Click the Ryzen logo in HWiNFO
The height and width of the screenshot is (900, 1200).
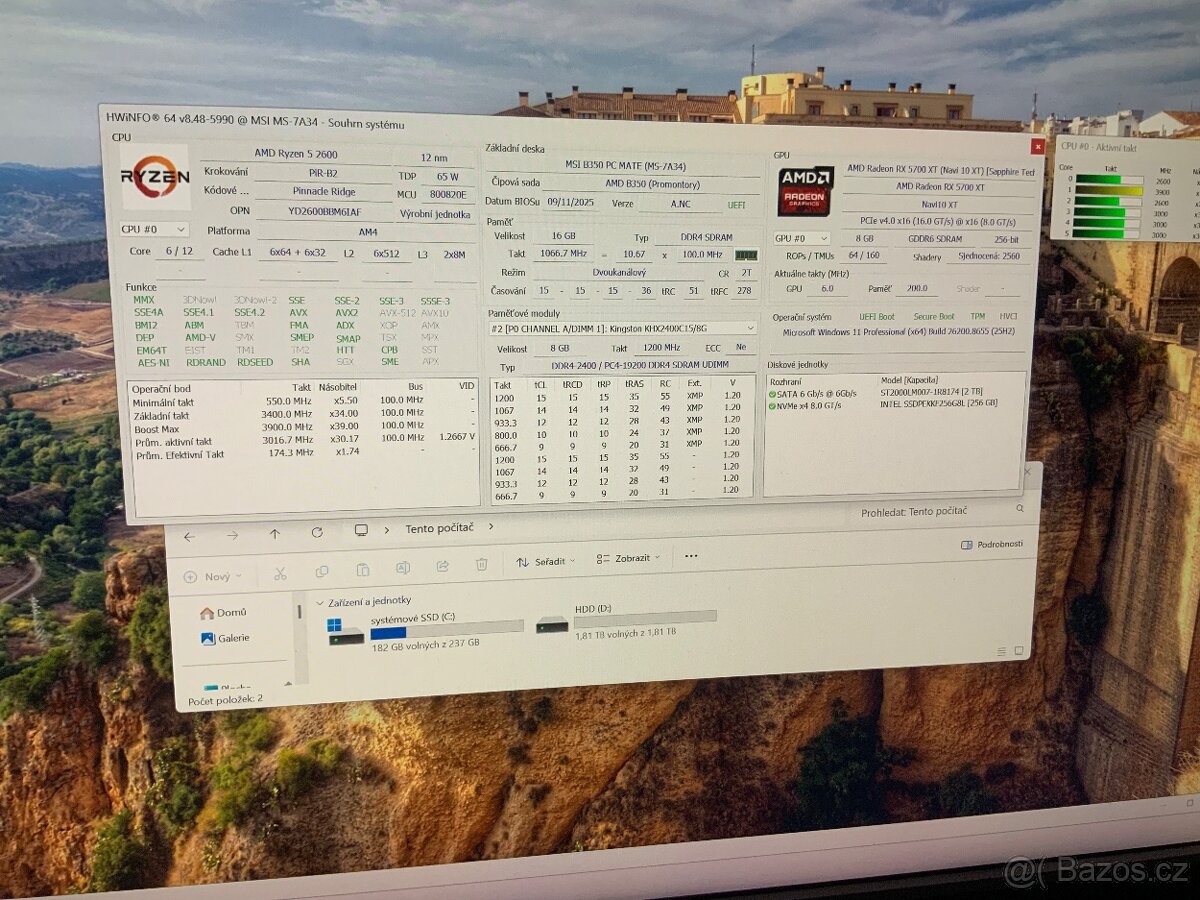(x=155, y=177)
